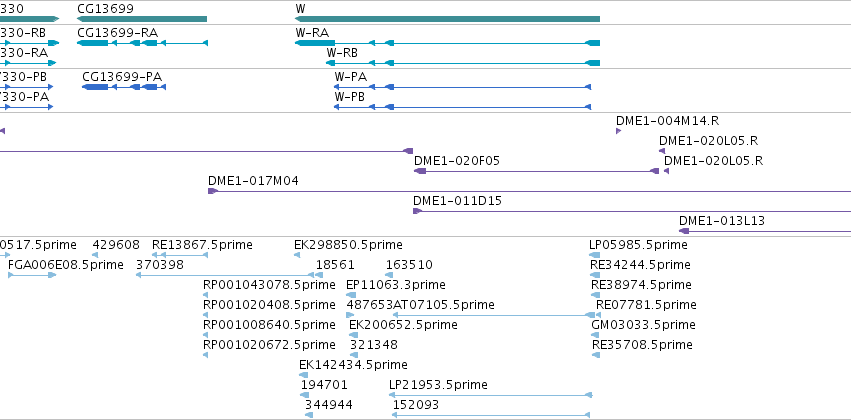This screenshot has width=851, height=420.
Task: Click the LP05985.5prime EST marker
Action: 595,255
